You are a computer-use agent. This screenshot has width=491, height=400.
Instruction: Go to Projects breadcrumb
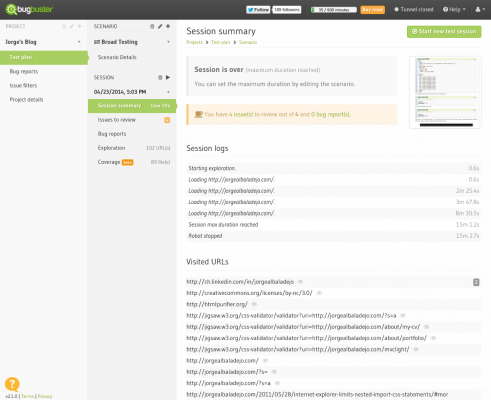pyautogui.click(x=194, y=42)
